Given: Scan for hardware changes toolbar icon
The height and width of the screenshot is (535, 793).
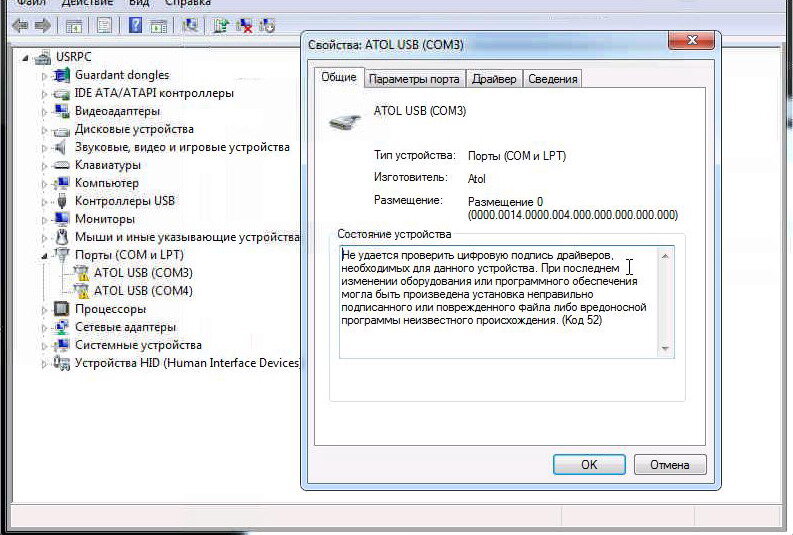Looking at the screenshot, I should tap(190, 25).
